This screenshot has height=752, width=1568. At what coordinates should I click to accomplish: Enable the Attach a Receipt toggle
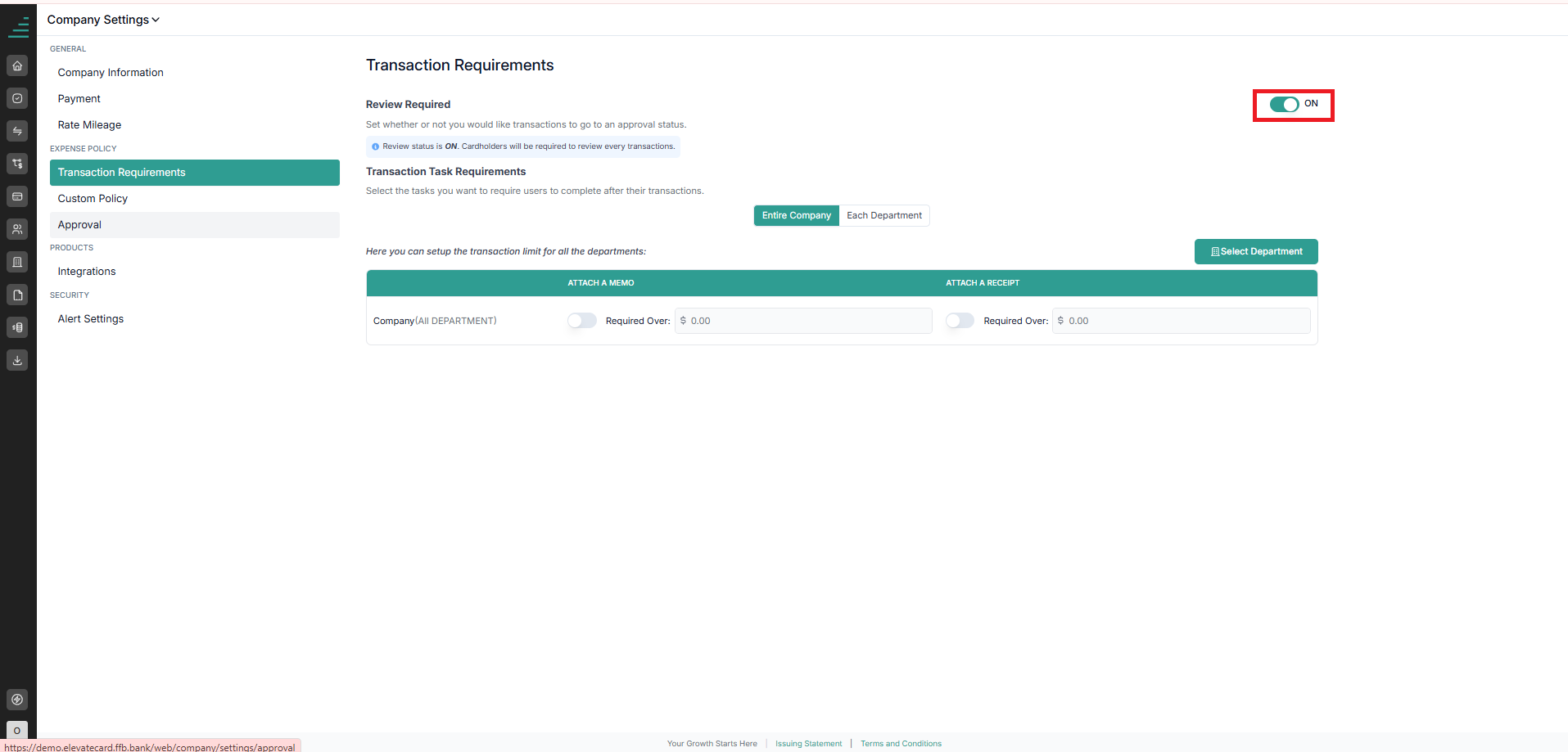click(x=960, y=321)
